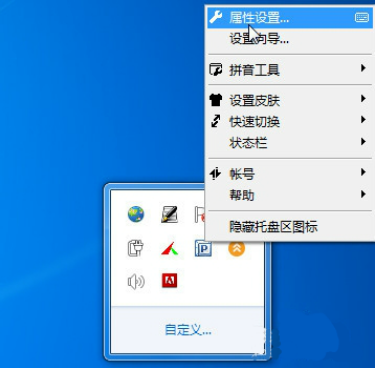
Task: Expand arrow on 快速切换 row
Action: pos(363,119)
